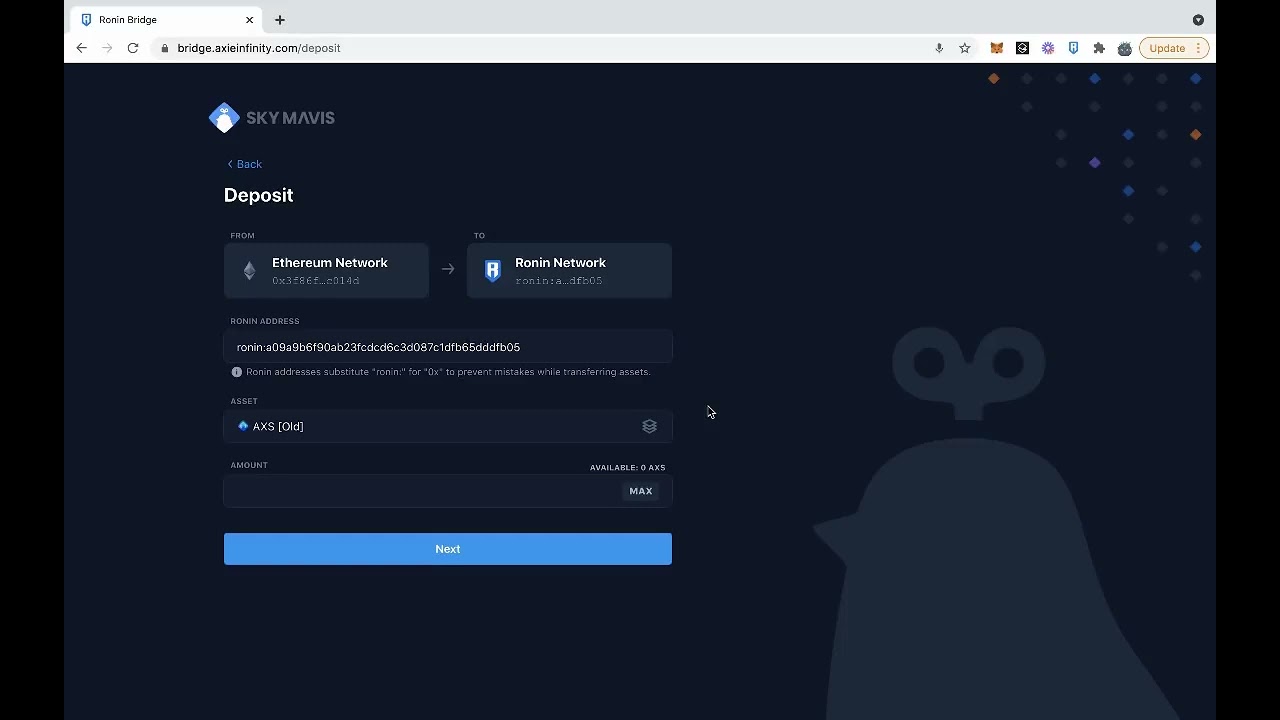Screen dimensions: 1280x720
Task: Click the ronin:a…dfb05 short address text
Action: pos(559,281)
